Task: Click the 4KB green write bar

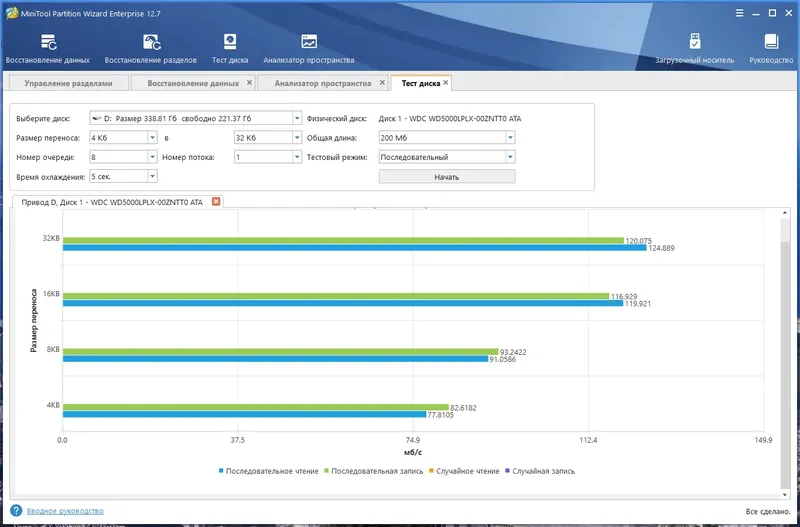Action: [256, 407]
